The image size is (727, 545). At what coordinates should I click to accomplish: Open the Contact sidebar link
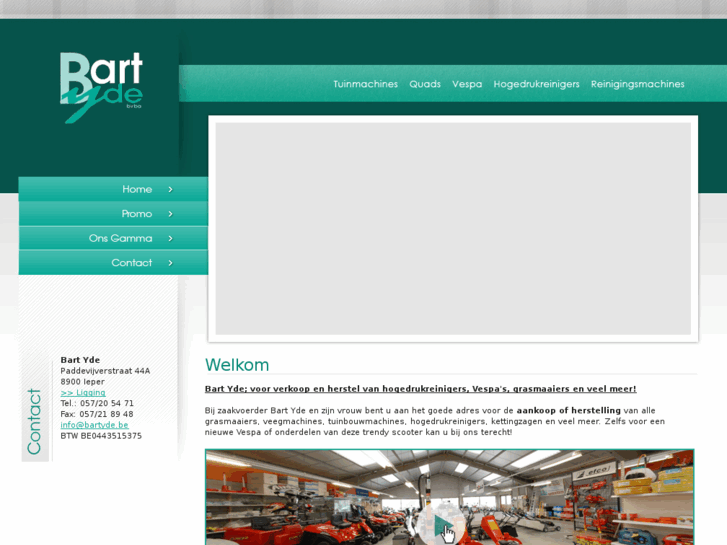113,263
